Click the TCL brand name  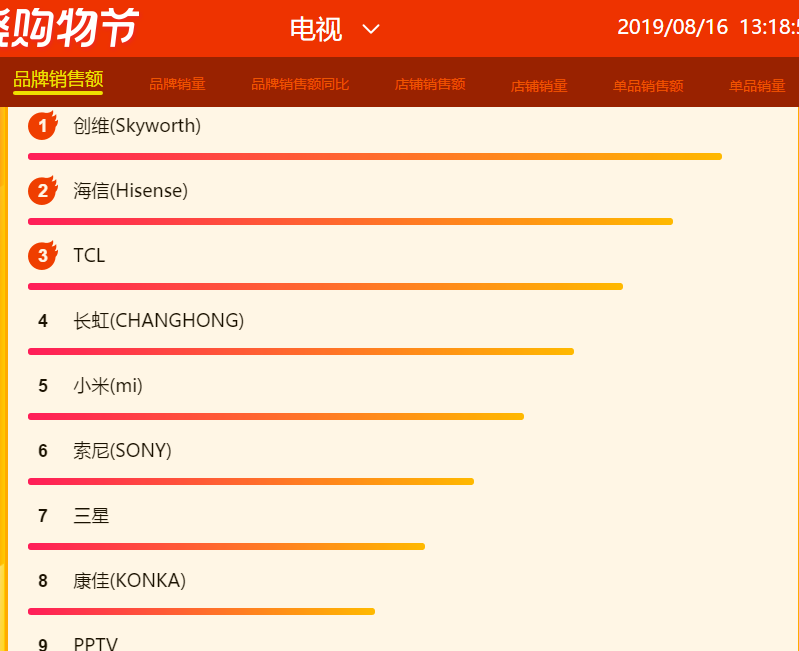89,256
